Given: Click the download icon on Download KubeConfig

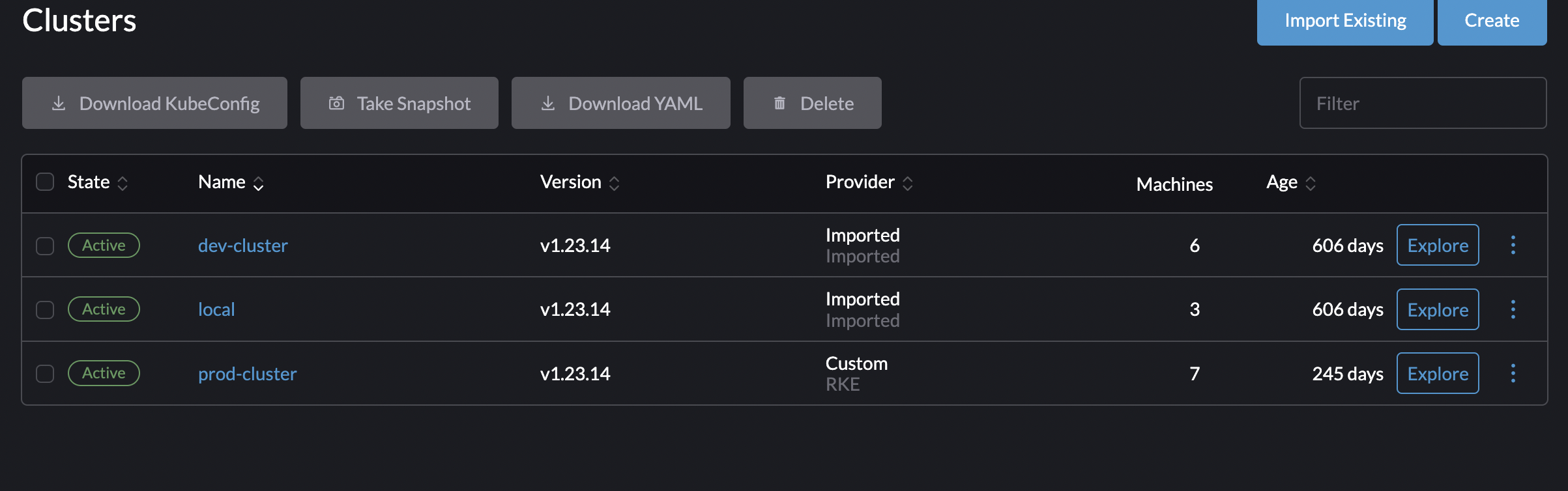Looking at the screenshot, I should [x=59, y=102].
